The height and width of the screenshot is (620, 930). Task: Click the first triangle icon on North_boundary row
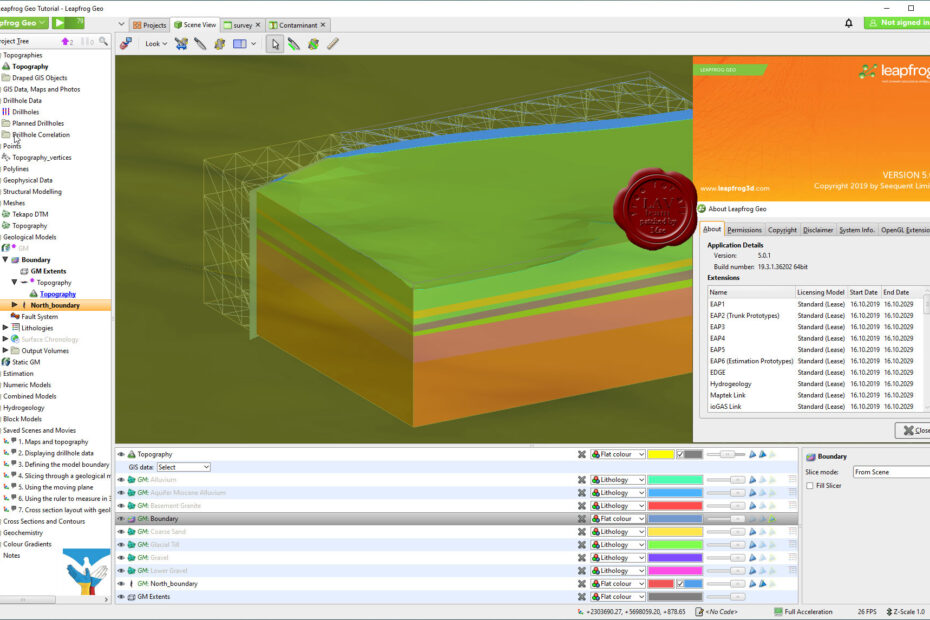(752, 584)
